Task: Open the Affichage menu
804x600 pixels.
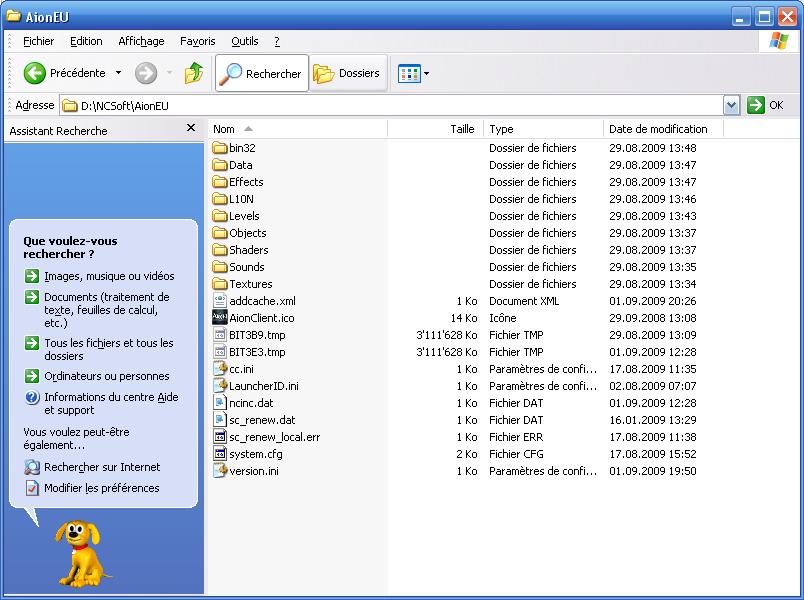Action: point(141,41)
